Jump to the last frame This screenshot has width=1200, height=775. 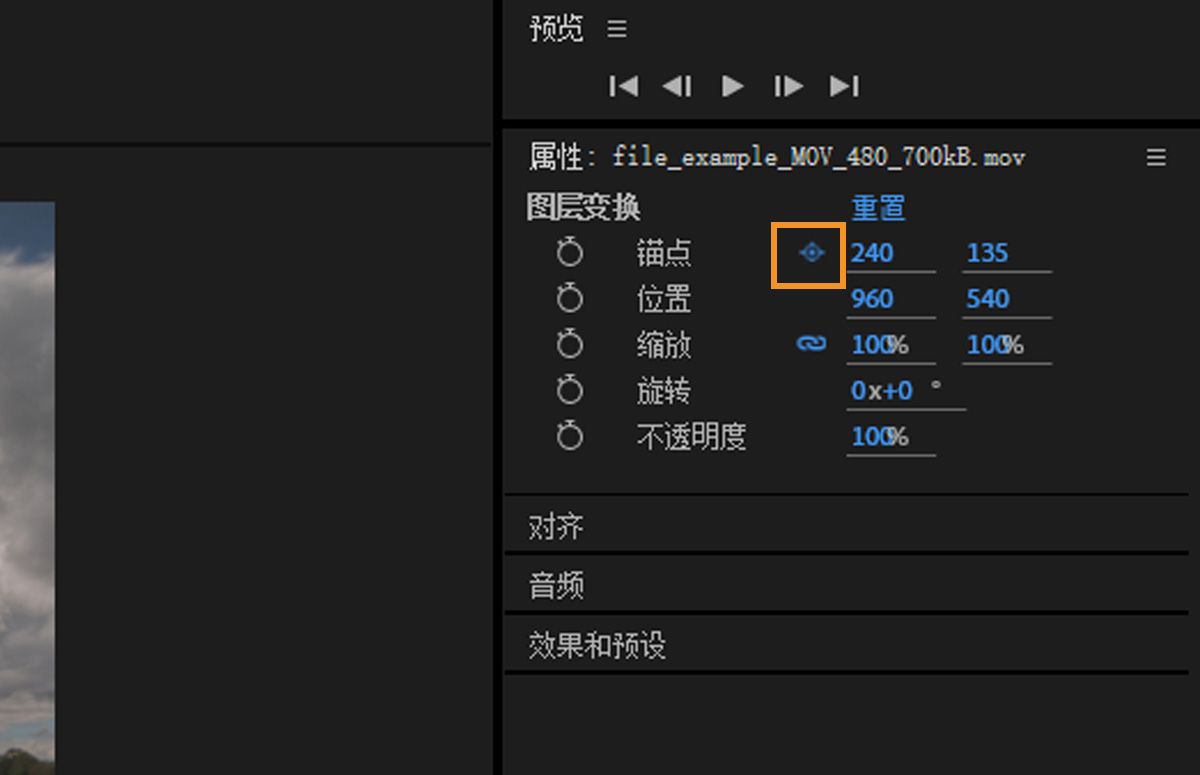point(845,86)
